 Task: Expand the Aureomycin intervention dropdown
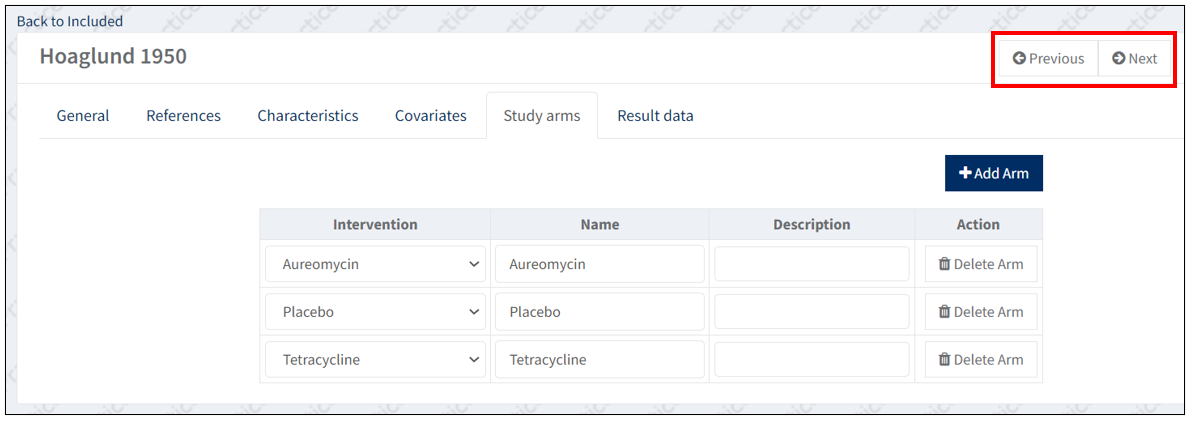pos(375,265)
